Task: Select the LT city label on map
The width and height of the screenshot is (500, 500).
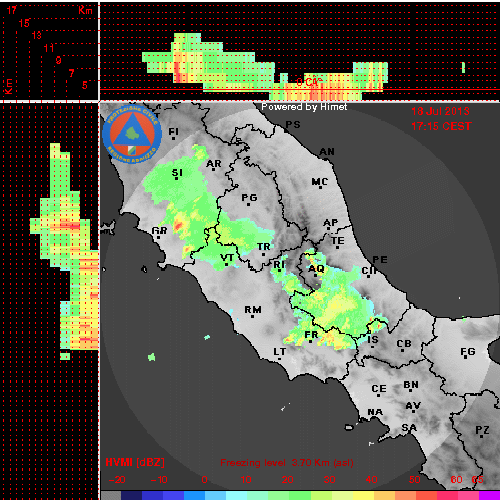Action: (x=280, y=352)
